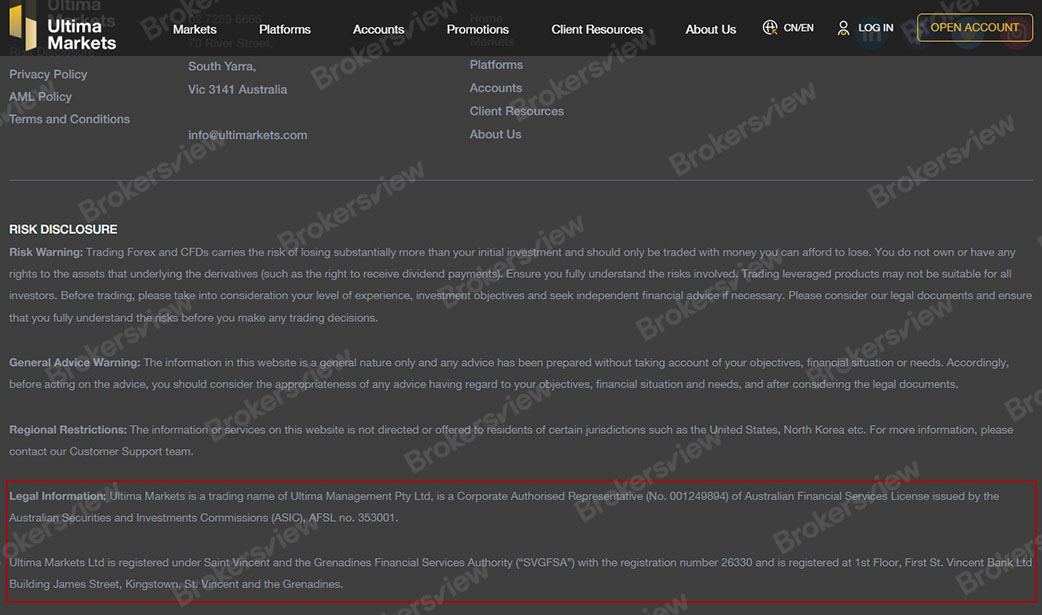
Task: Click the 'Legal Information:' label
Action: [x=57, y=496]
